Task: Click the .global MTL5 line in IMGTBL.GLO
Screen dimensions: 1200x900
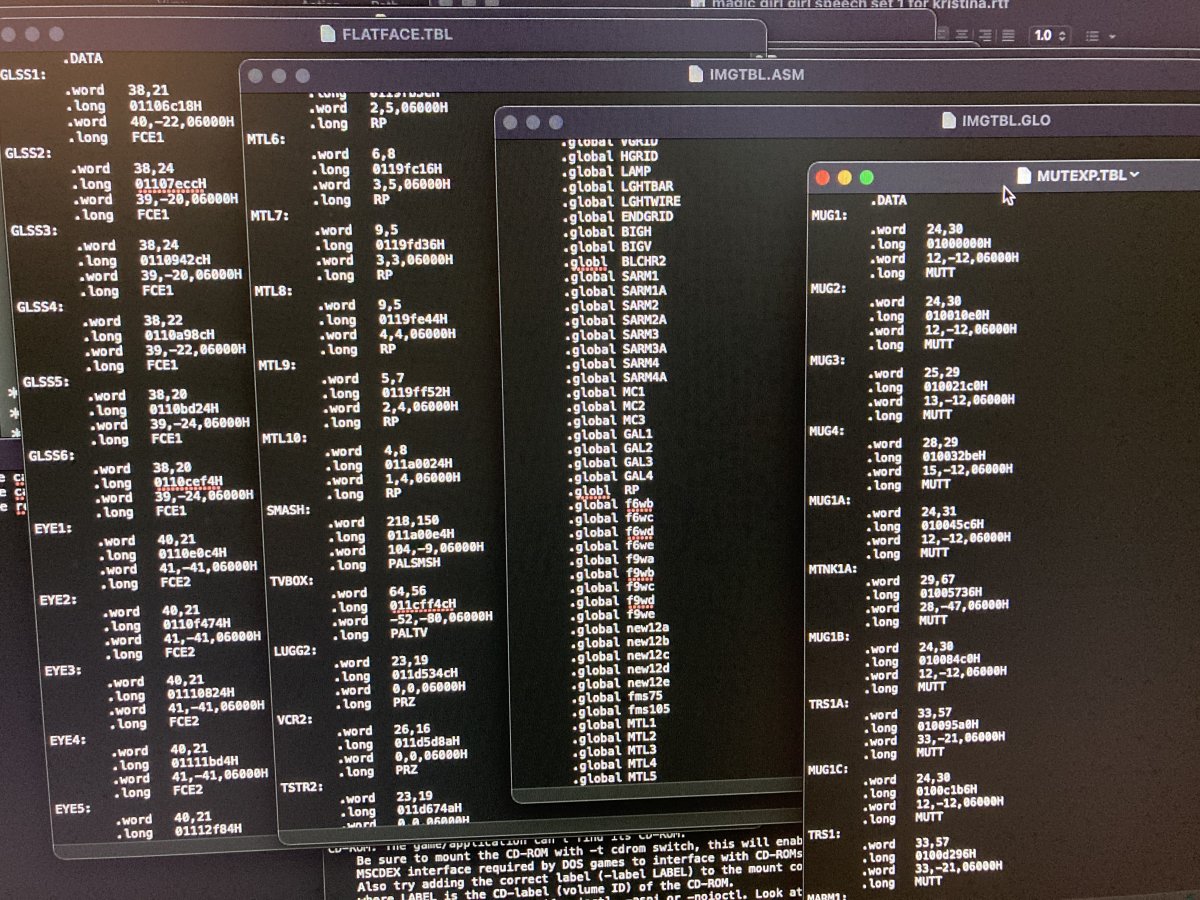Action: point(616,777)
